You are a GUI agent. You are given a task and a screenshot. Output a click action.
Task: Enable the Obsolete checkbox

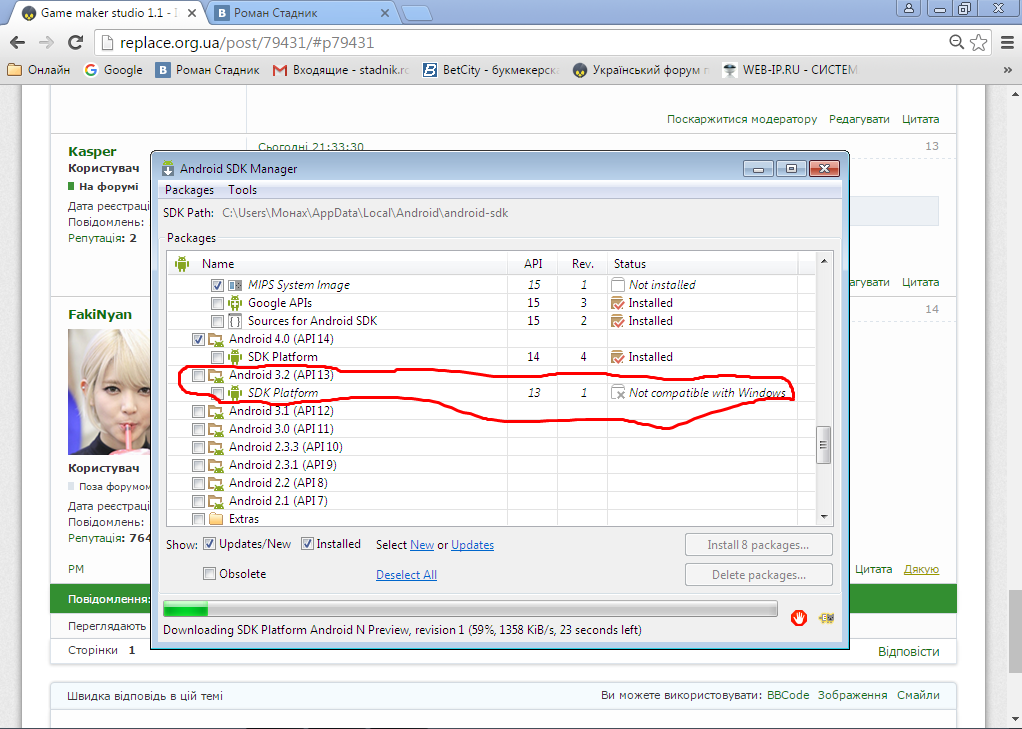pyautogui.click(x=209, y=574)
